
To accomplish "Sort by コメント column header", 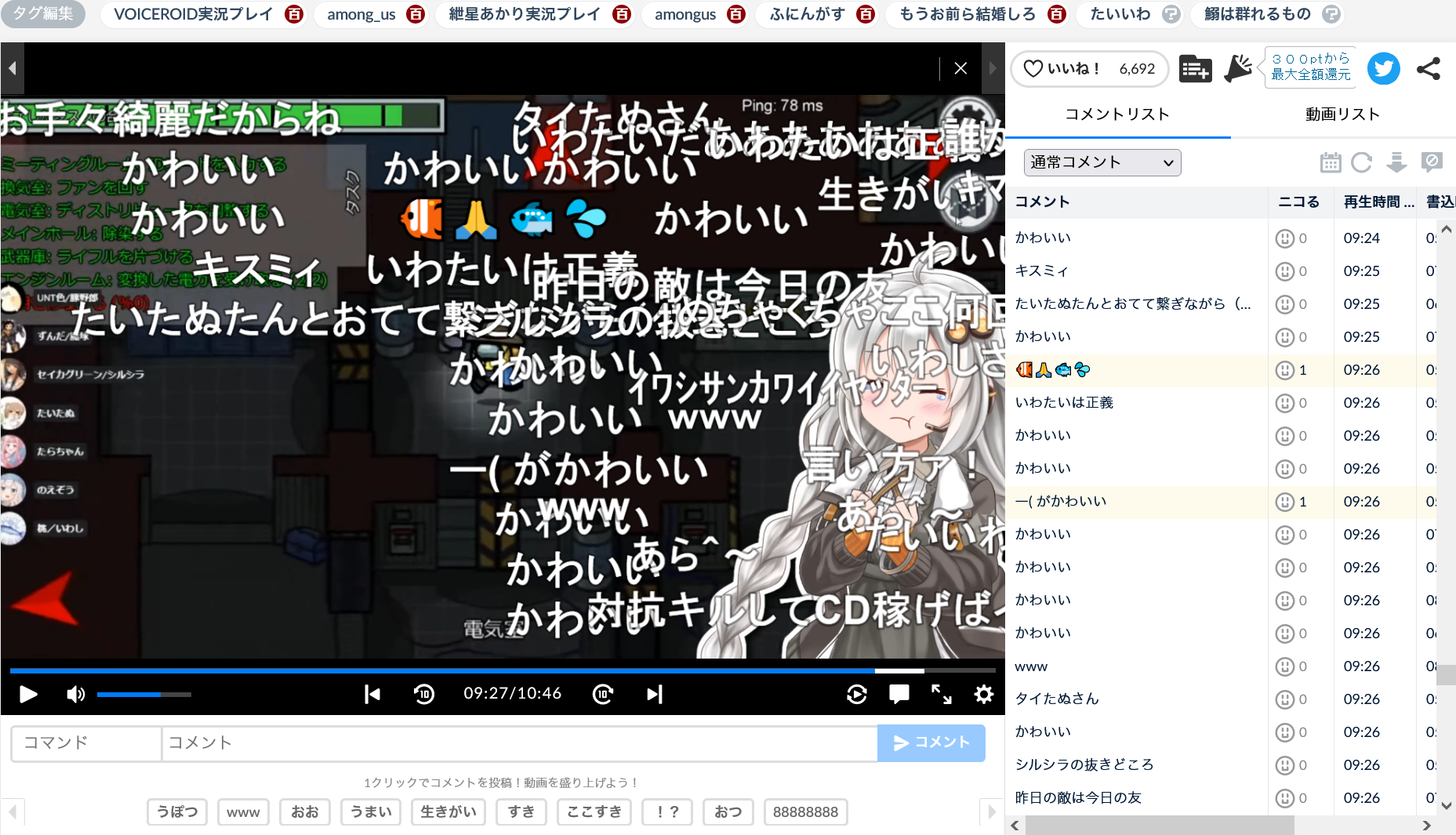I will [1137, 202].
